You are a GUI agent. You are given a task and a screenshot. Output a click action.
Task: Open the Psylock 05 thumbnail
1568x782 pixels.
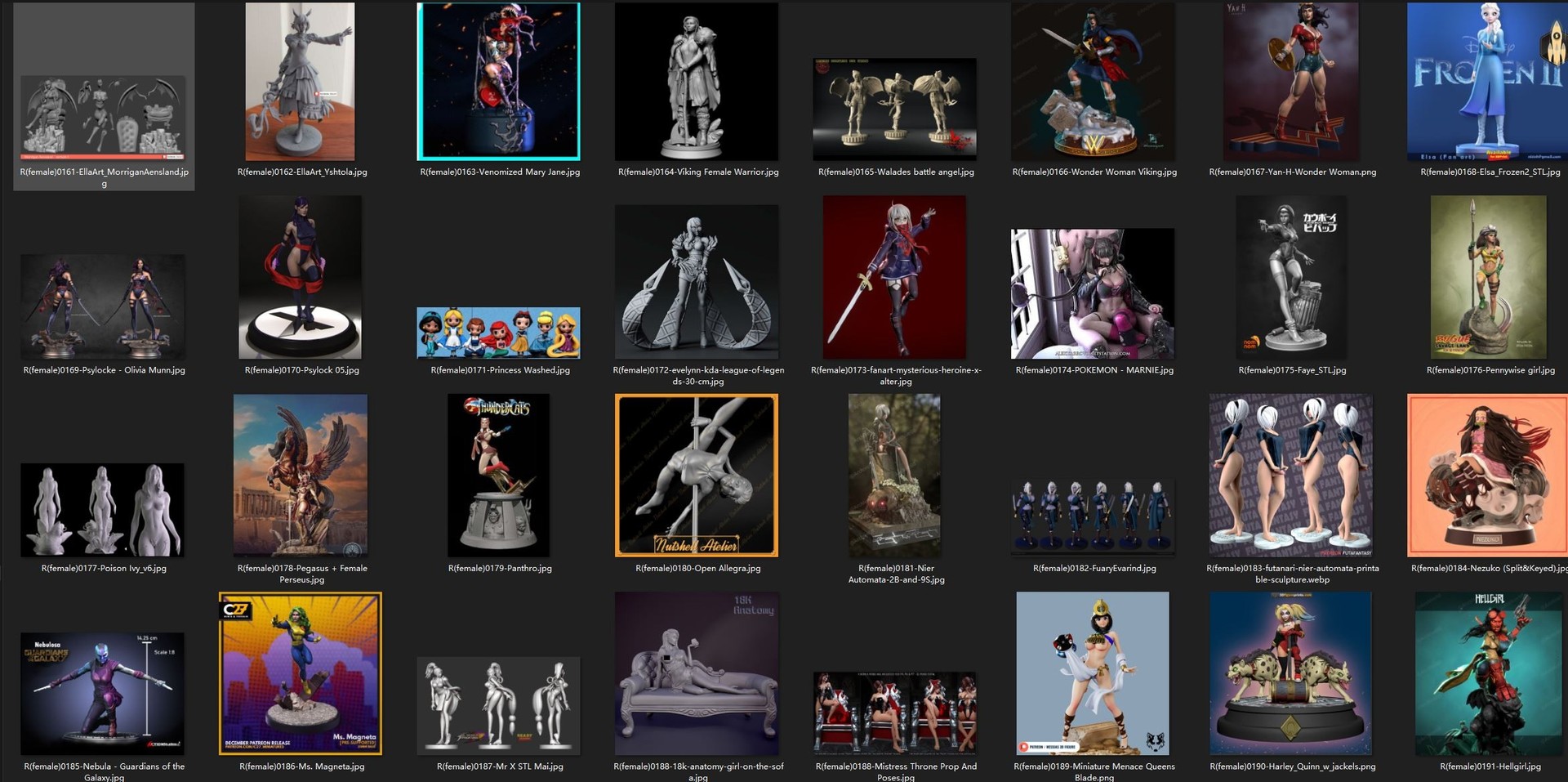click(x=301, y=278)
